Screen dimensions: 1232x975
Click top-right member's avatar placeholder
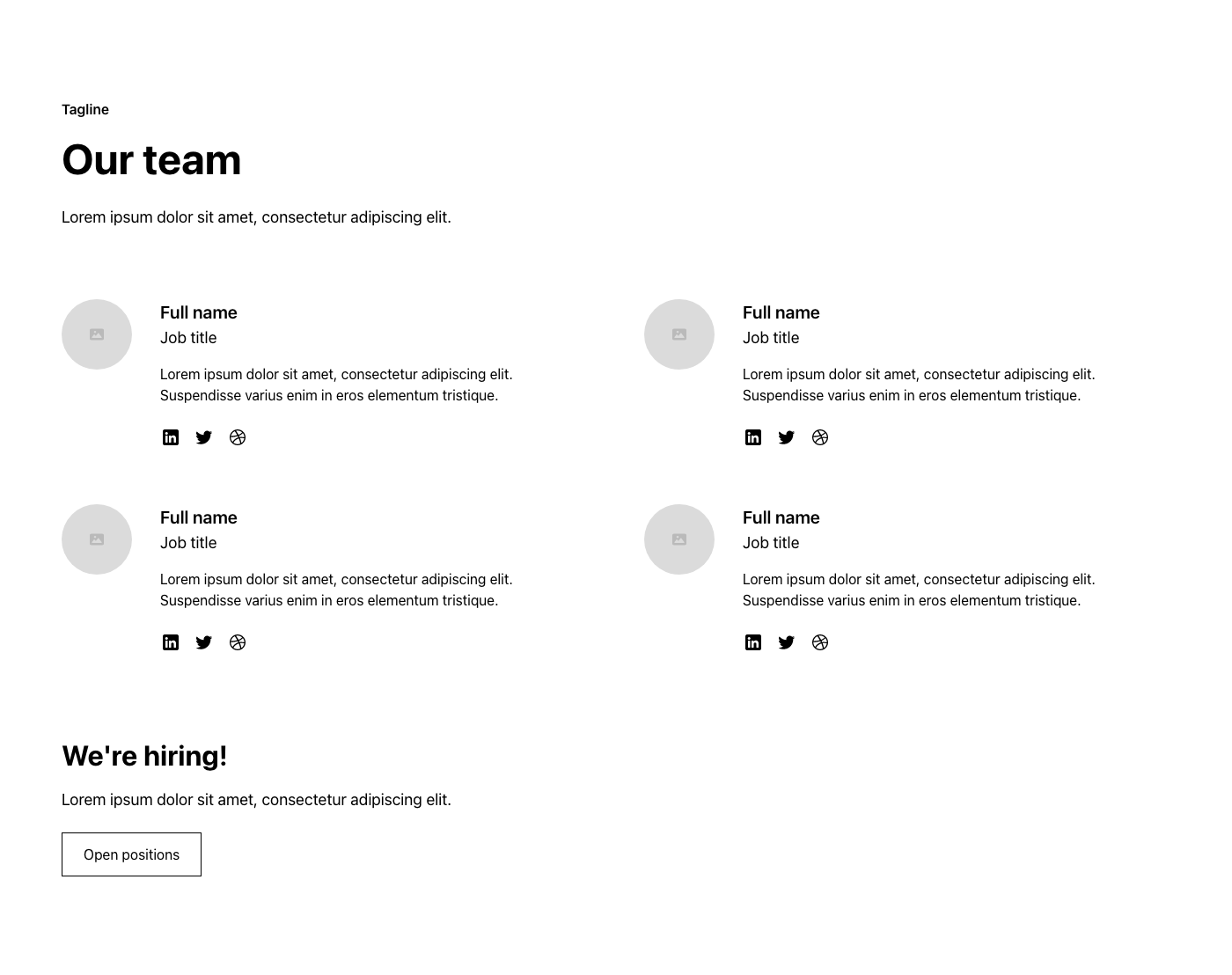679,334
